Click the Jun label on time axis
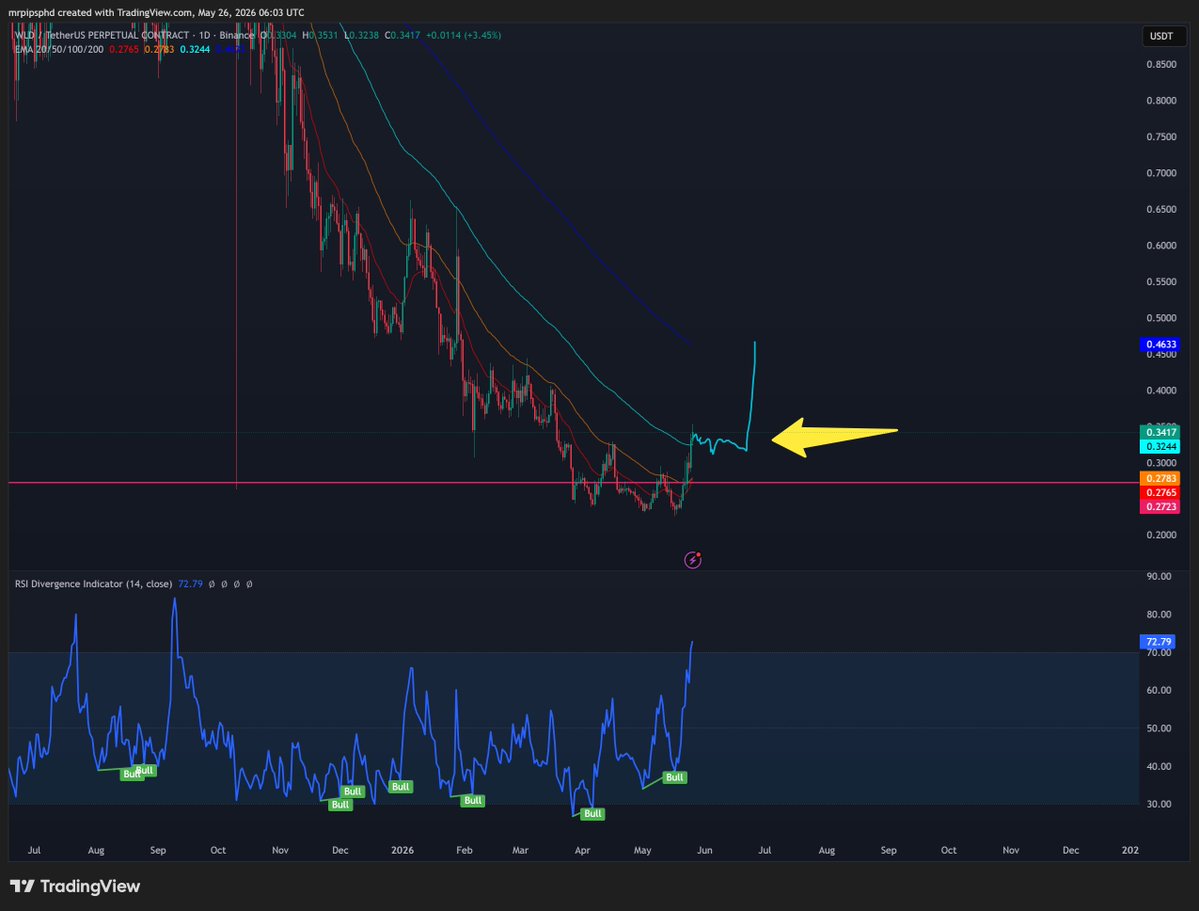Screen dimensions: 1199x911 pos(704,850)
